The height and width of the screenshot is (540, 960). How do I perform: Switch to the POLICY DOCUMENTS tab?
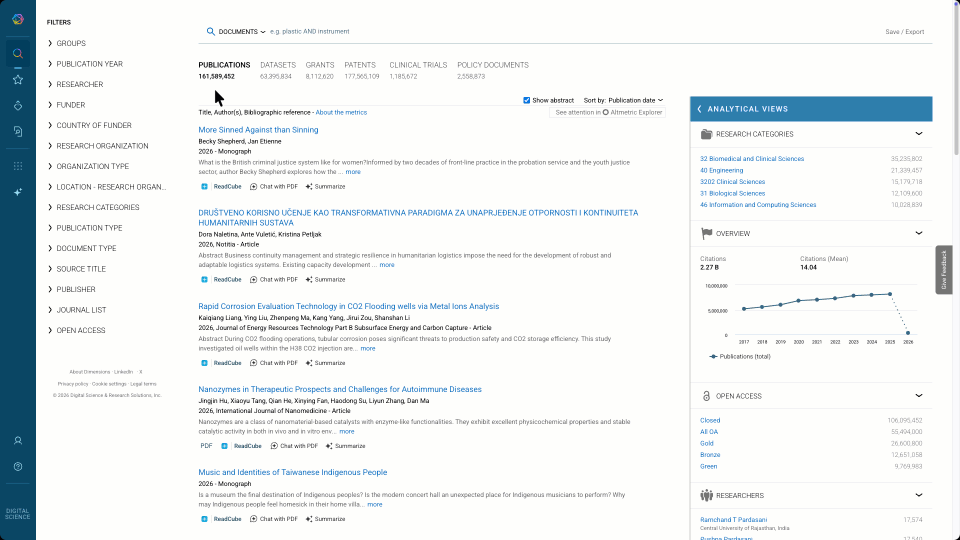click(493, 70)
